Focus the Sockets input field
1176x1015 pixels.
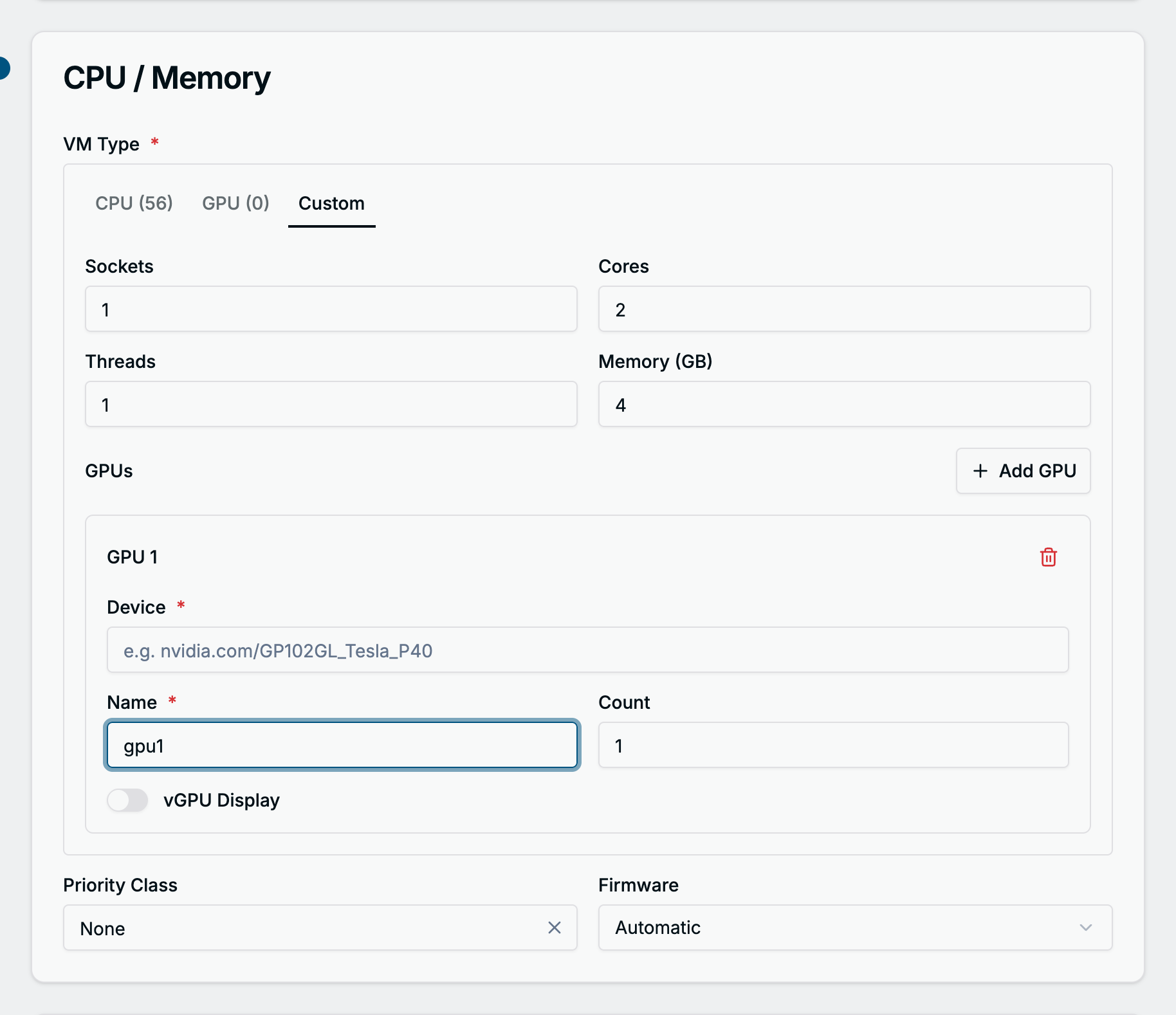331,309
